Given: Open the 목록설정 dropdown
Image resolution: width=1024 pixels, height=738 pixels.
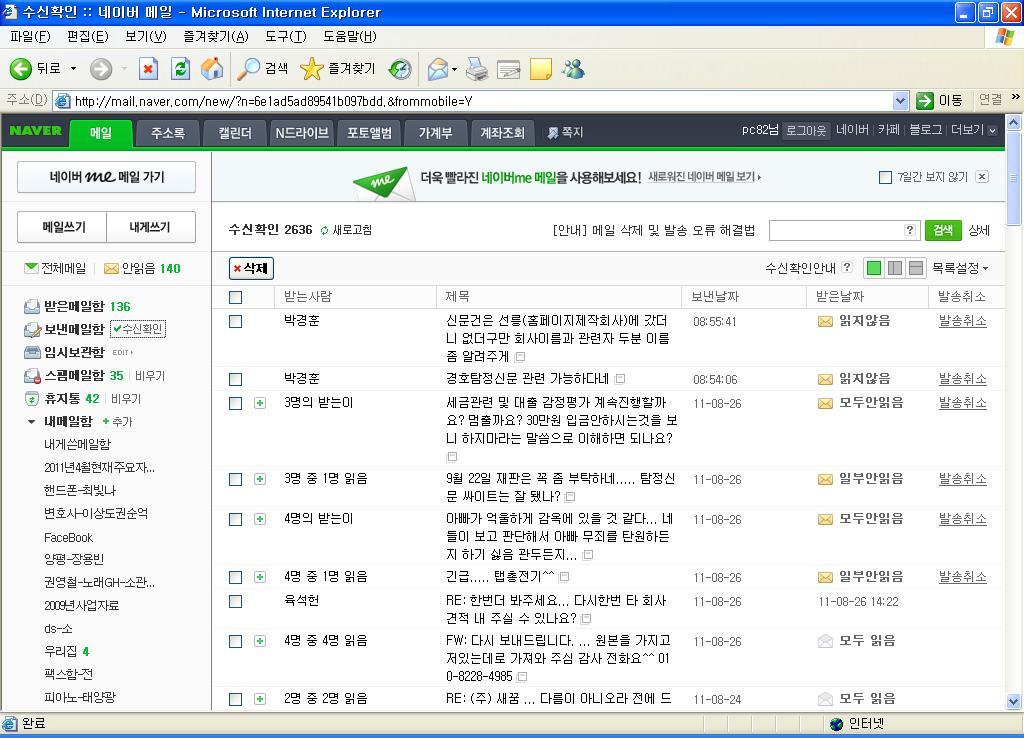Looking at the screenshot, I should coord(960,268).
